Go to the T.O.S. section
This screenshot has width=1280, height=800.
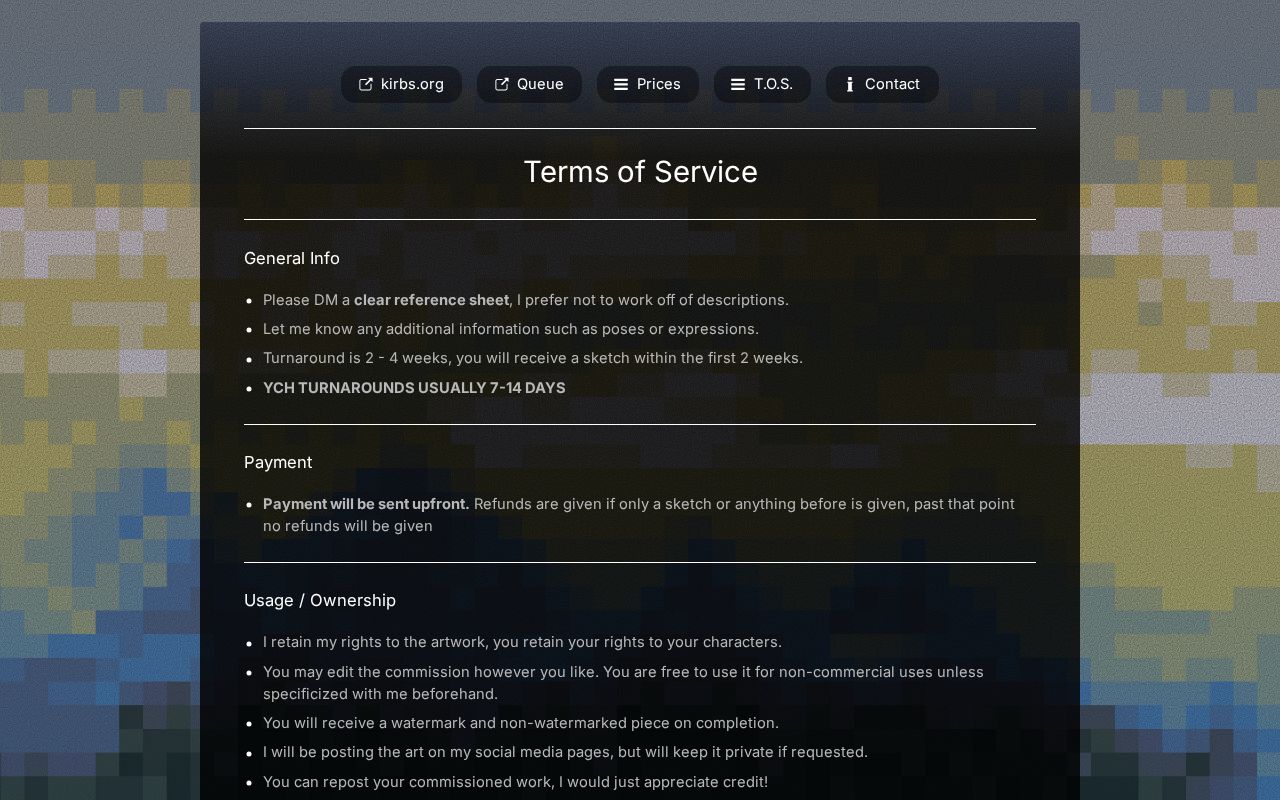(x=762, y=84)
